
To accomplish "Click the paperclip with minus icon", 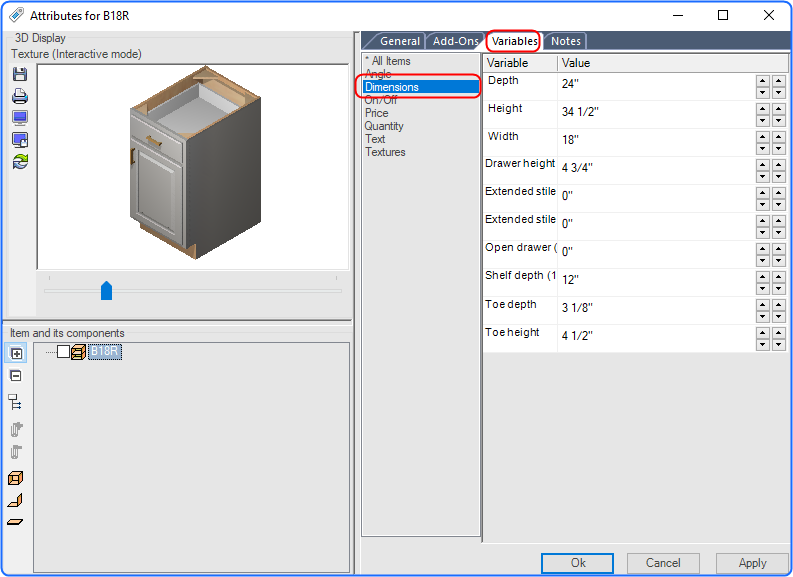I will pos(16,452).
